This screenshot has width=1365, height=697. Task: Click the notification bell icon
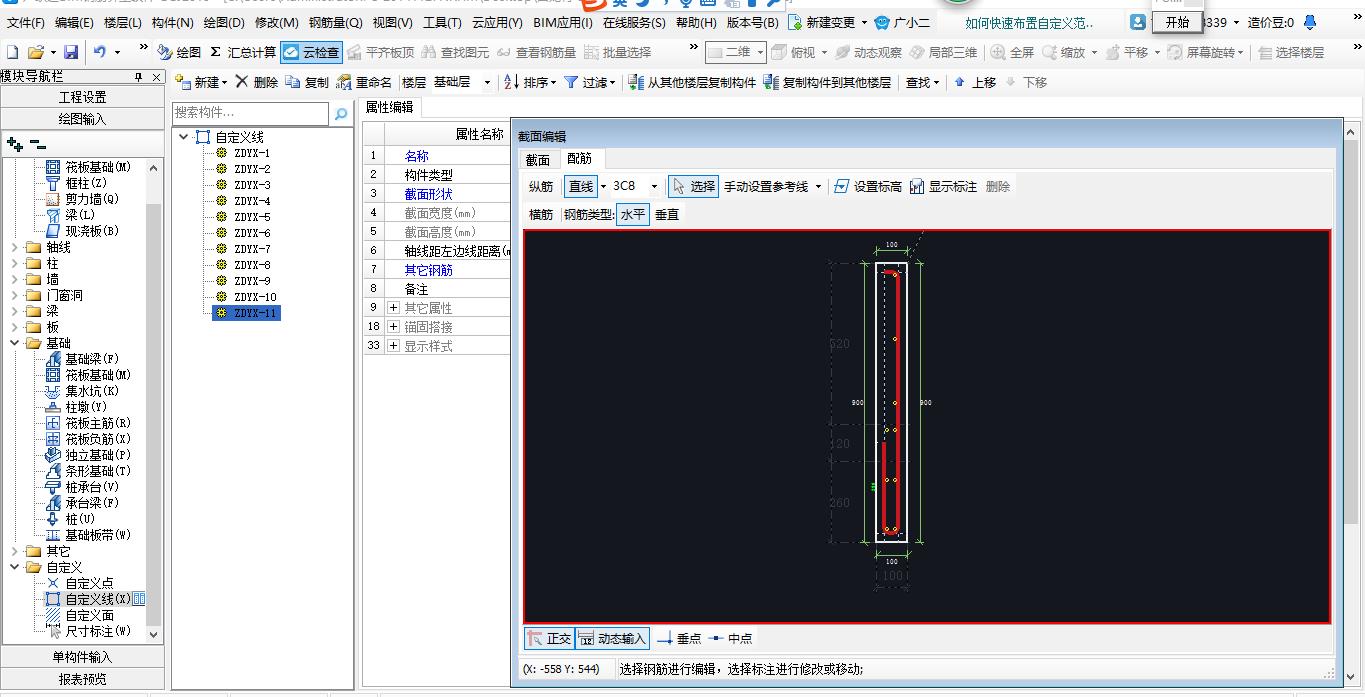(1310, 22)
